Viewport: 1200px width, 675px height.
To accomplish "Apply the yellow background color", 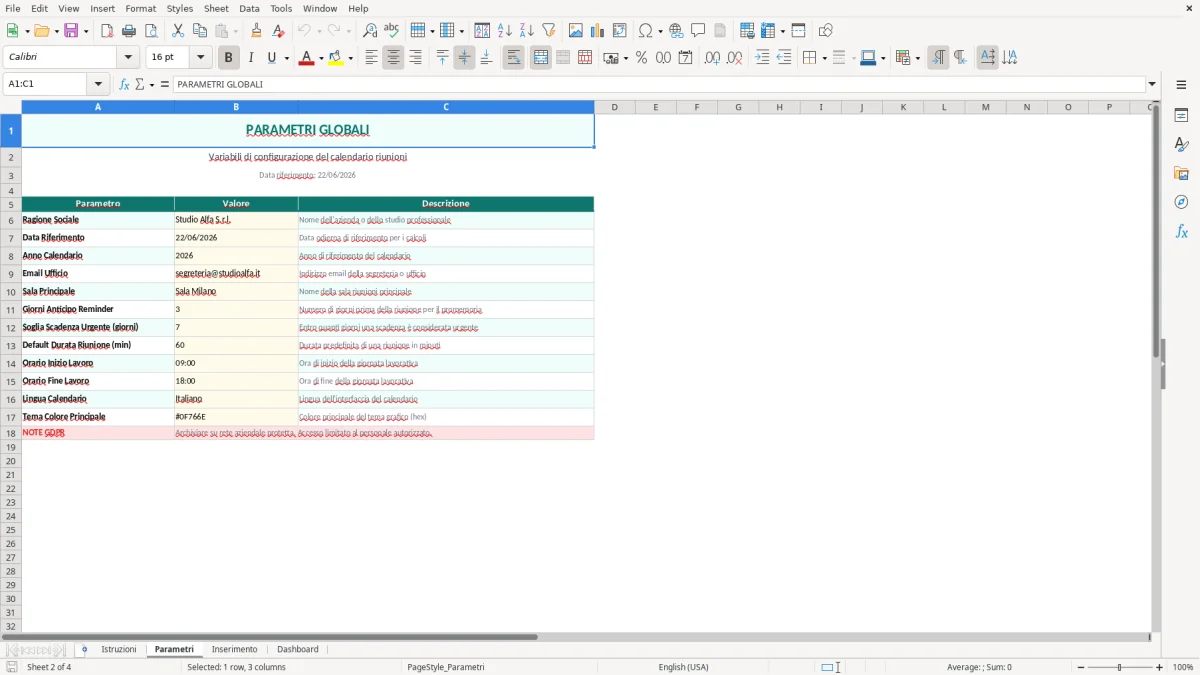I will 336,58.
